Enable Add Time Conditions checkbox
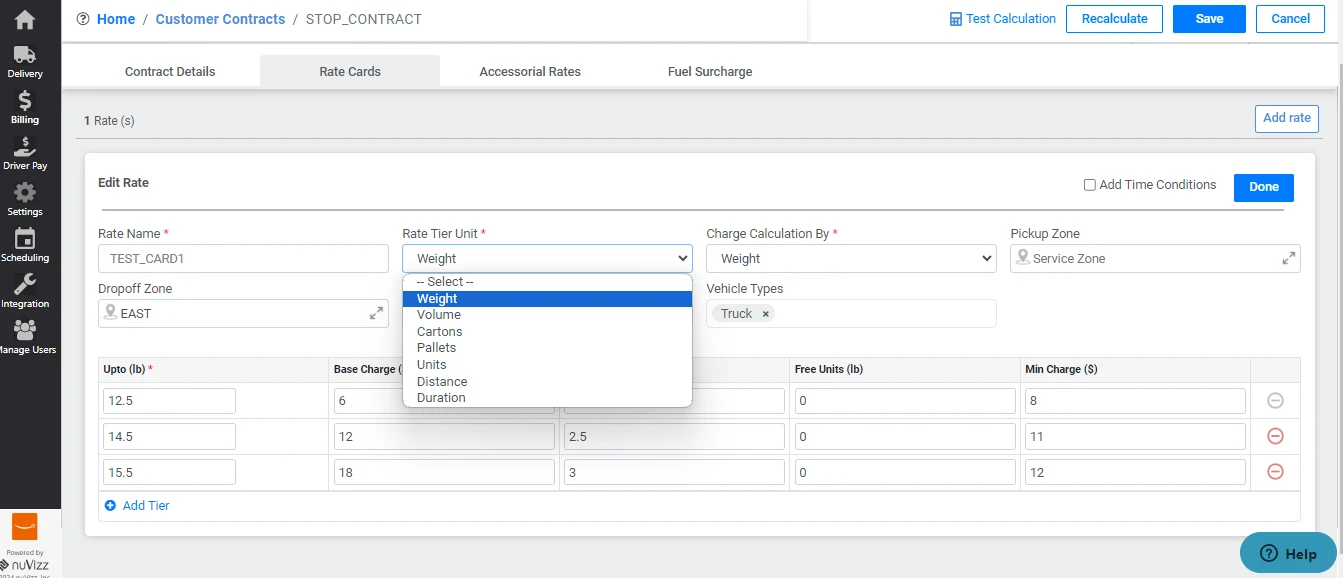The height and width of the screenshot is (578, 1343). 1090,185
